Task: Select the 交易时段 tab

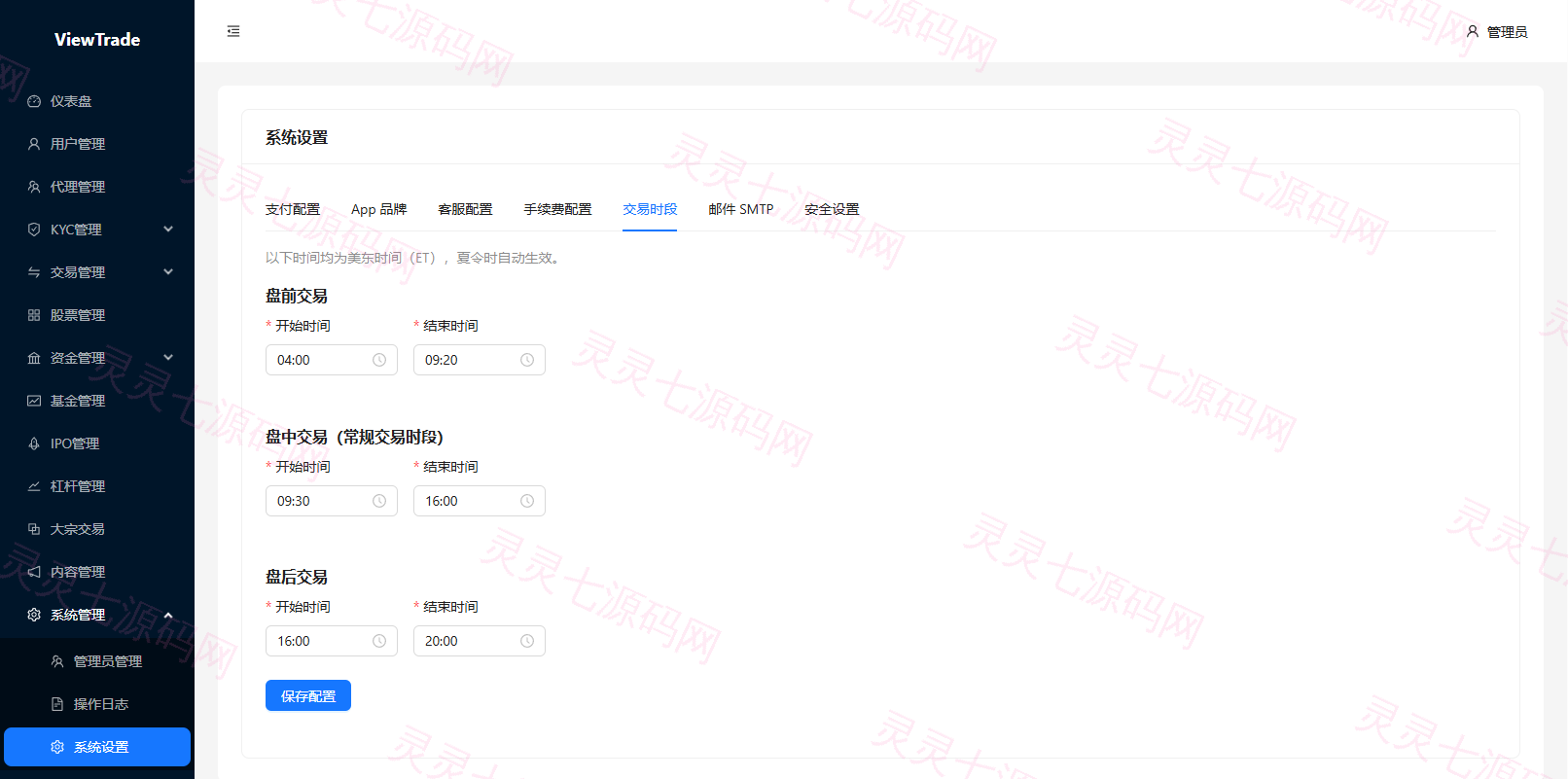Action: [x=650, y=209]
